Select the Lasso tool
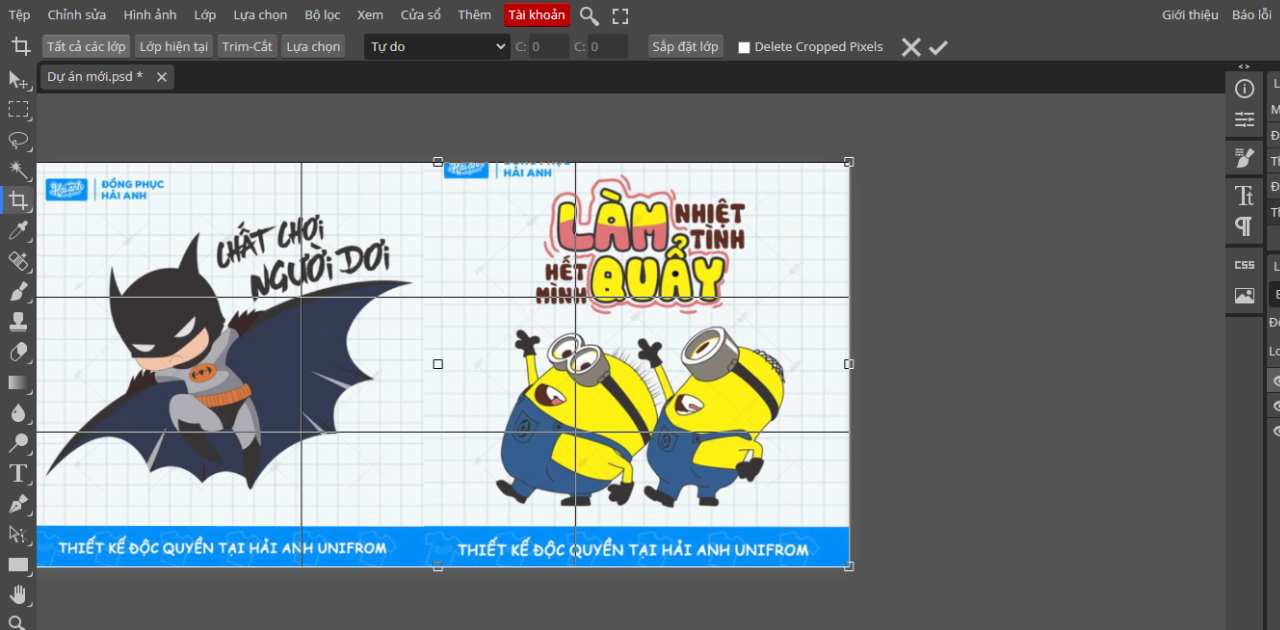 click(18, 140)
